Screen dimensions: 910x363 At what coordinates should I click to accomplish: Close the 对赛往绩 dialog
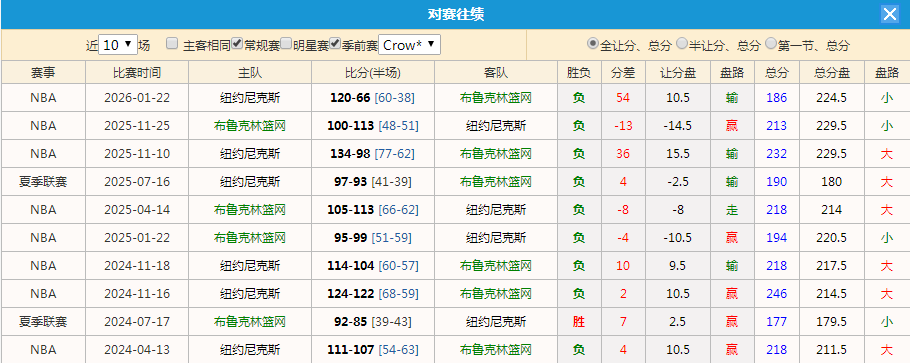point(889,14)
